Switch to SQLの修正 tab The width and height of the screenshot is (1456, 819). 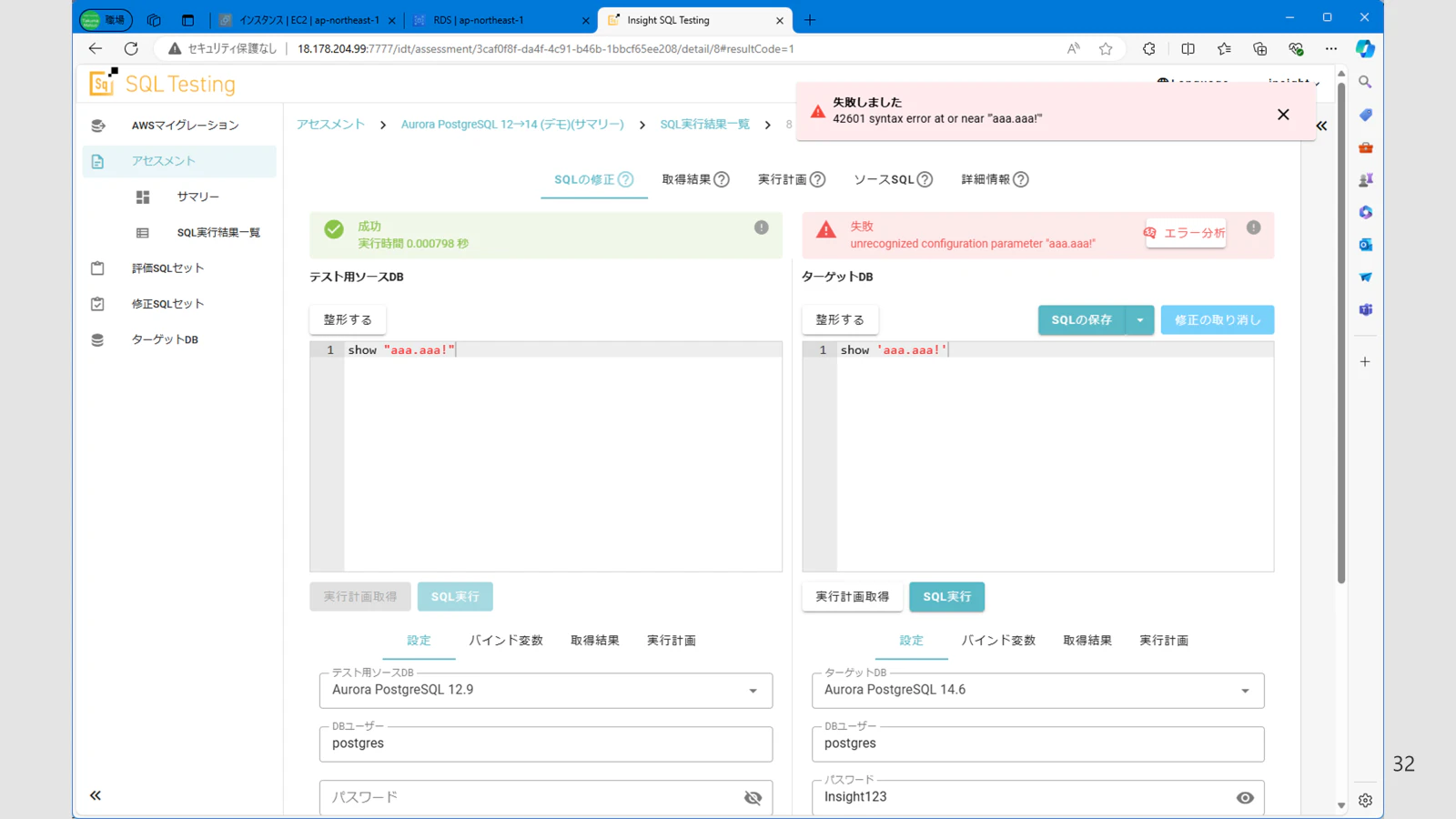[x=594, y=179]
